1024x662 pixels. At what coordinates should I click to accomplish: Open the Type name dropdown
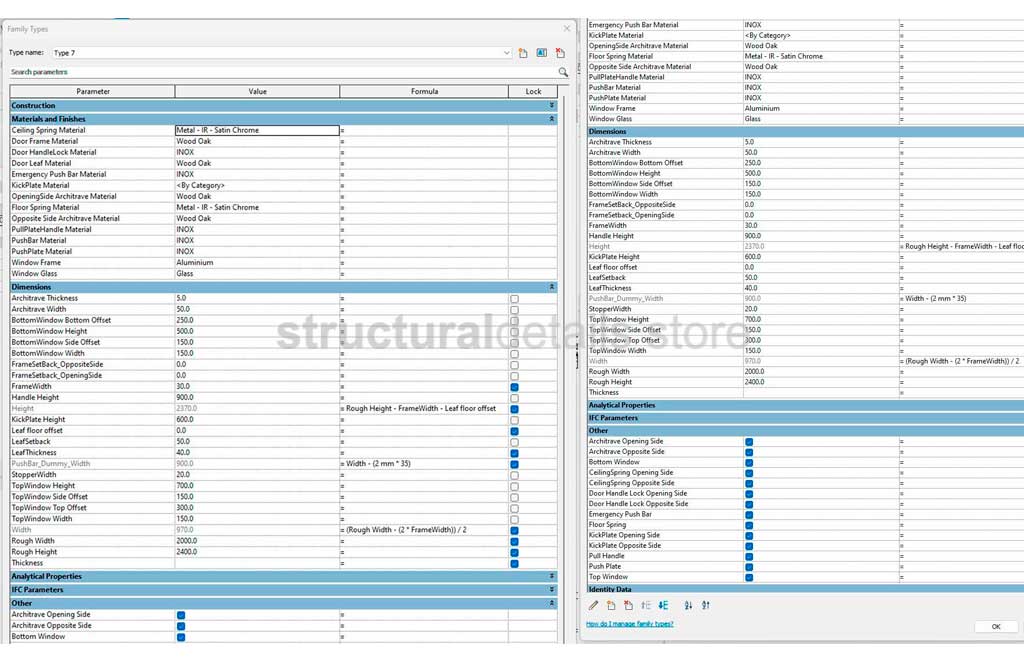506,52
